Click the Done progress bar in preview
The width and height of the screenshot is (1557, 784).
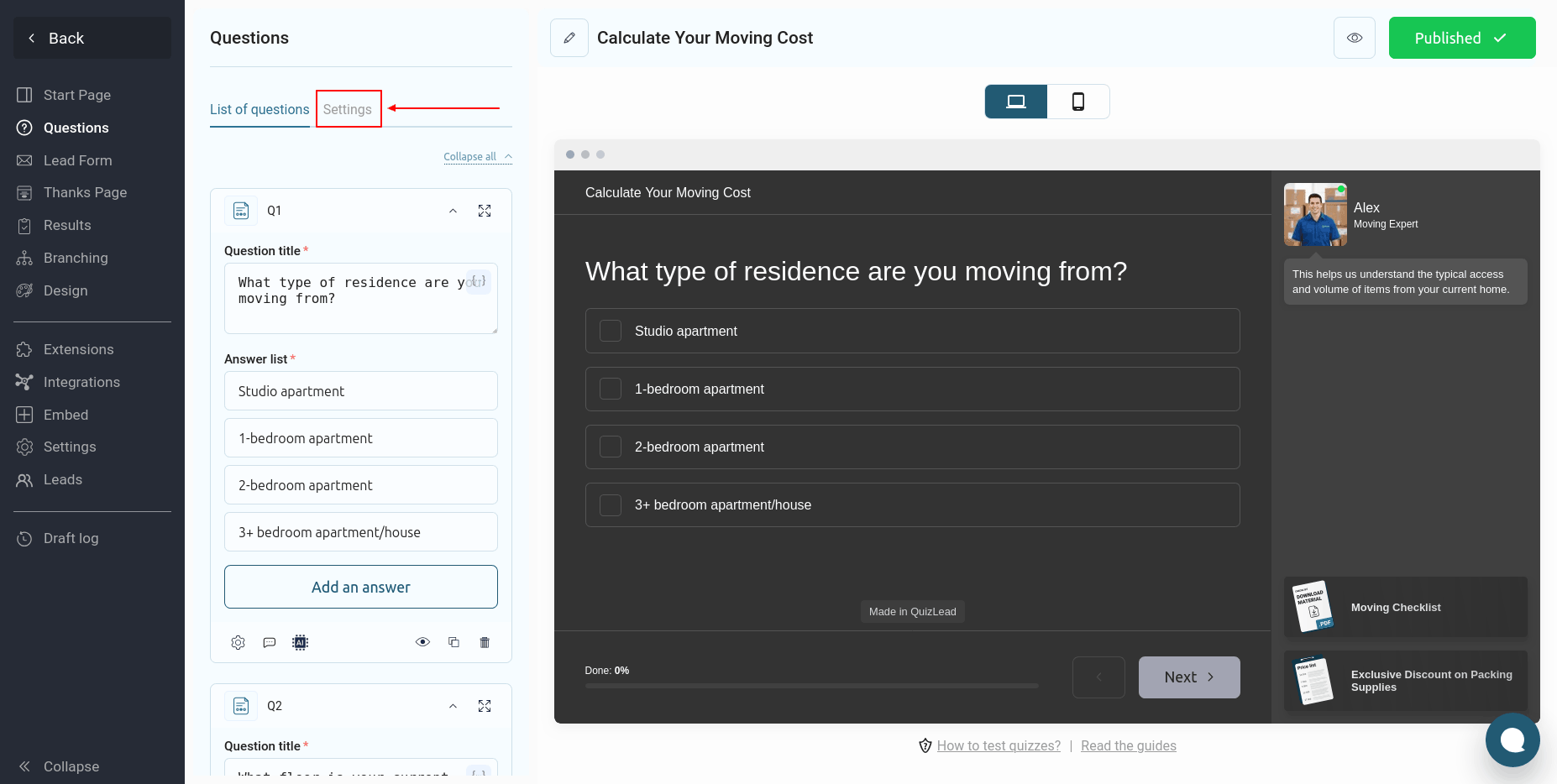tap(811, 686)
